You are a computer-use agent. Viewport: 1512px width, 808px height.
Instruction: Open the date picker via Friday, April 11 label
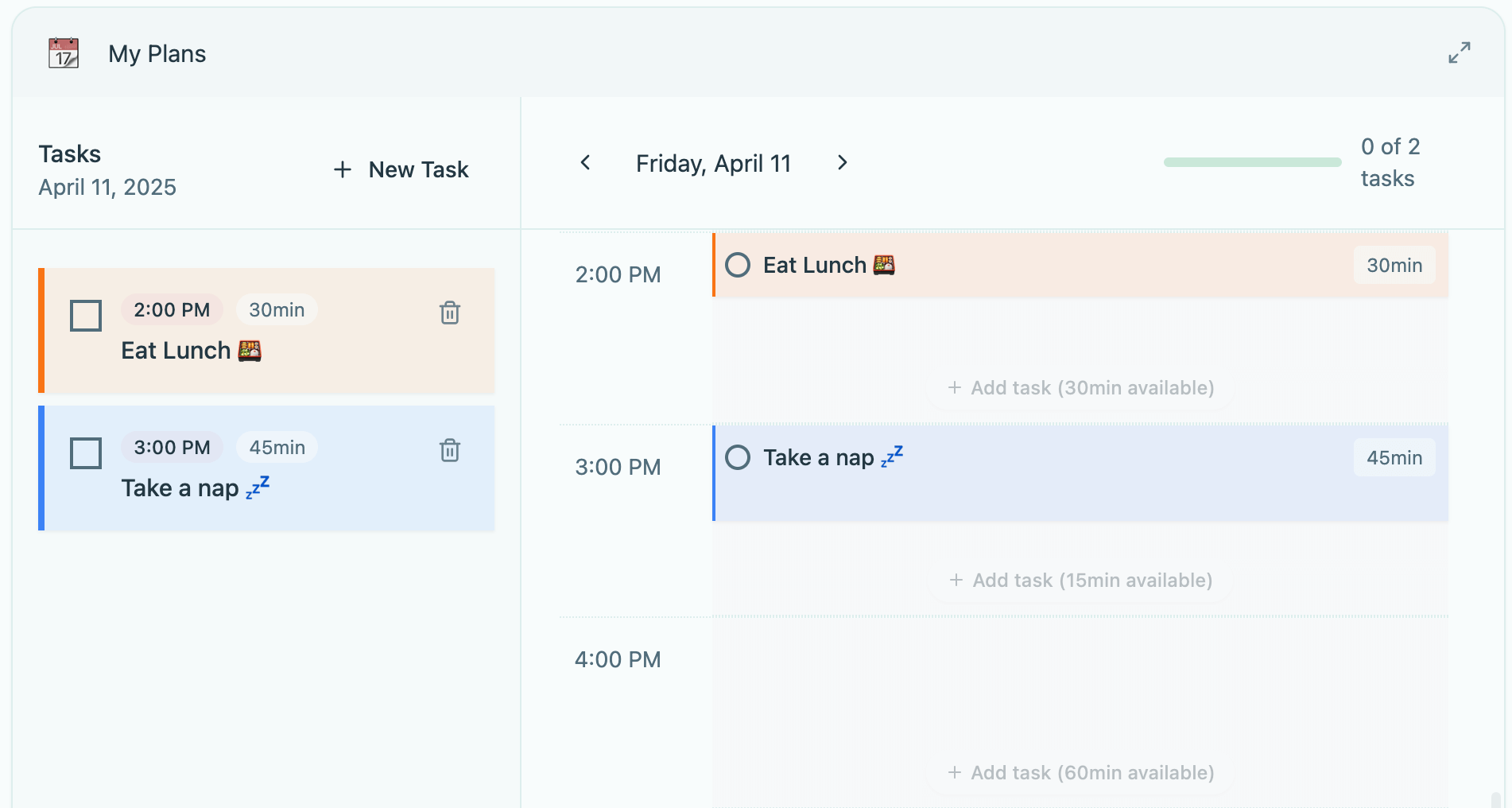[x=712, y=163]
